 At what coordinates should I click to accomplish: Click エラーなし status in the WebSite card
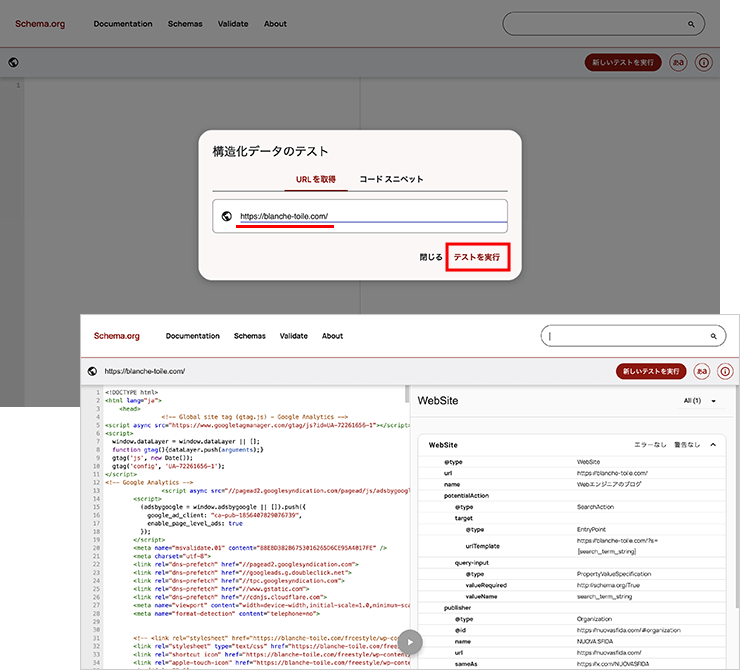[650, 444]
